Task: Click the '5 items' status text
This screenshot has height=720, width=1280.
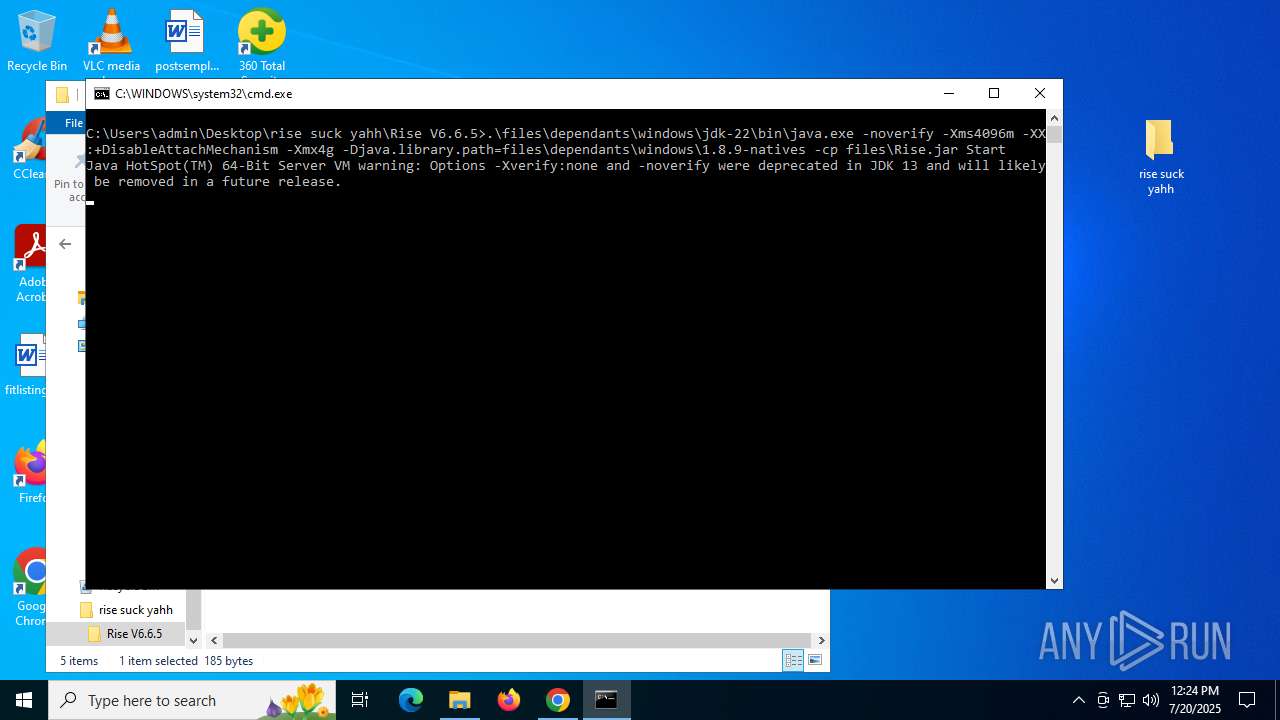Action: (x=79, y=661)
